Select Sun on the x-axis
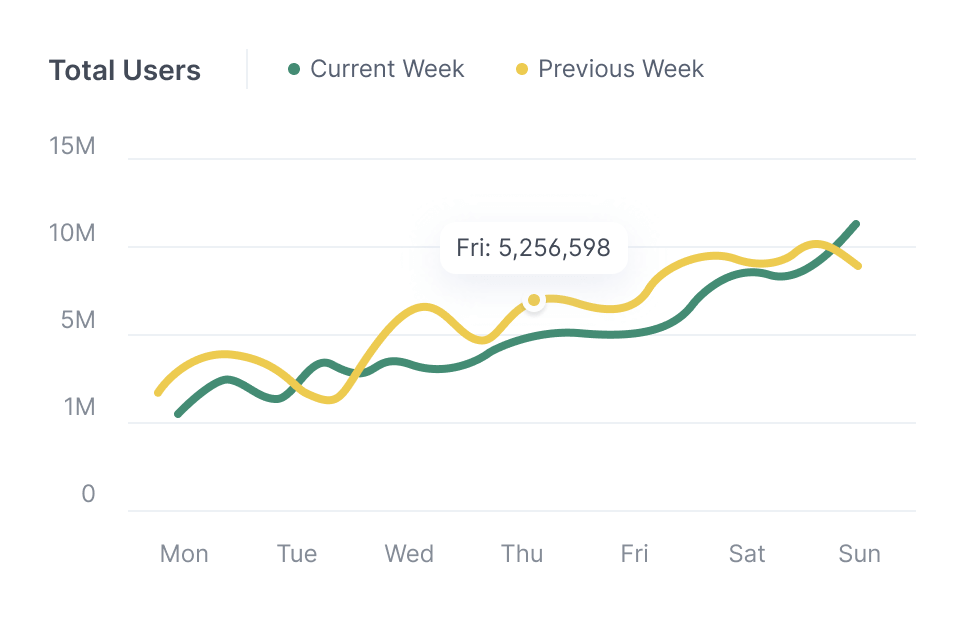The image size is (964, 620). point(859,554)
